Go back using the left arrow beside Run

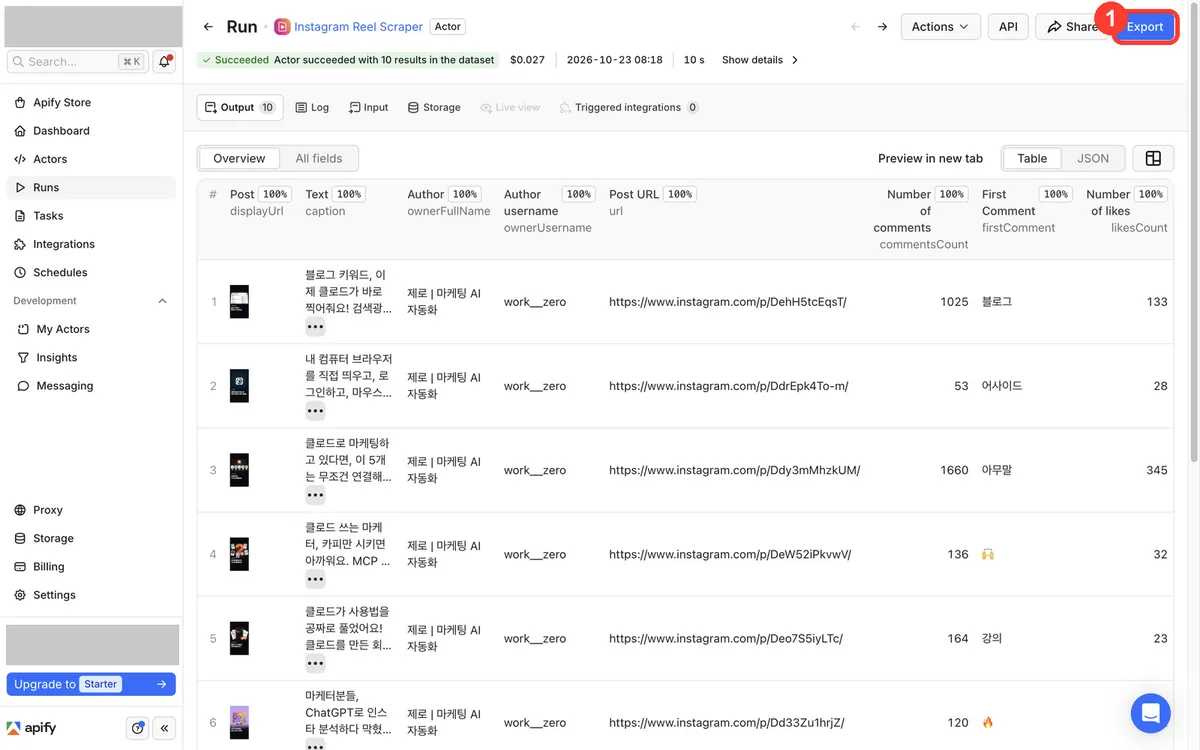208,27
